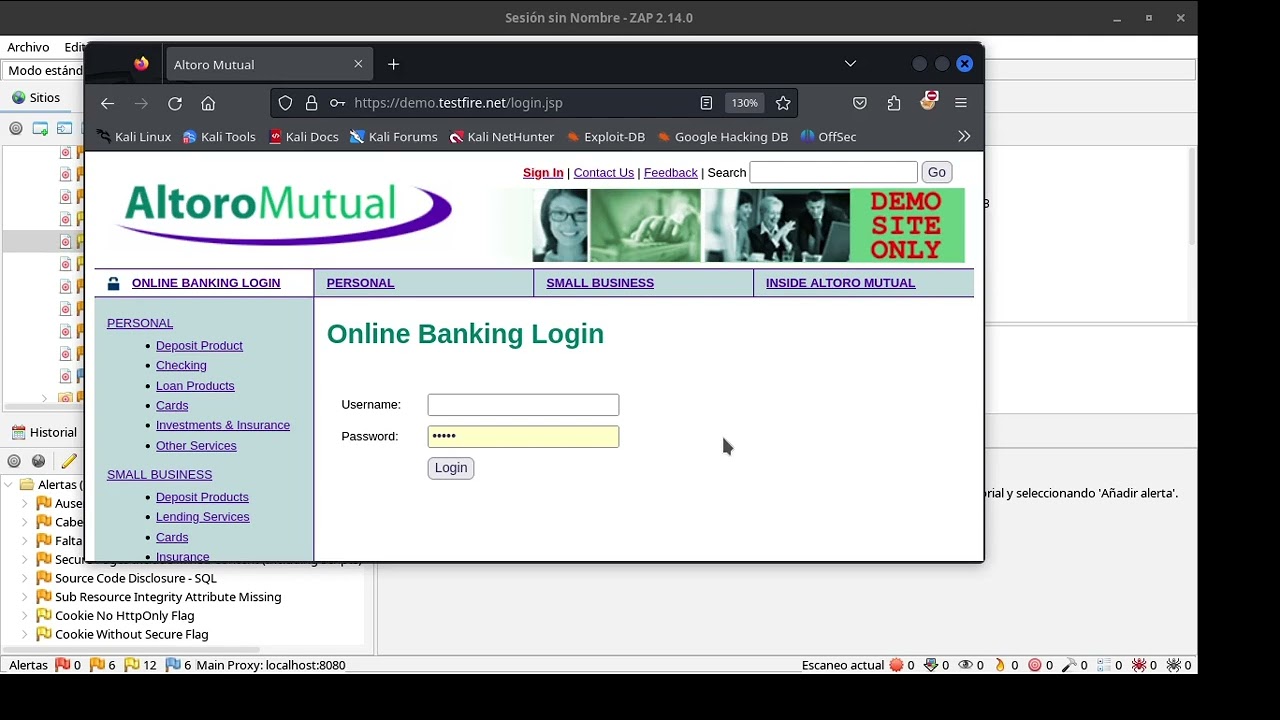Switch to Historial tab in ZAP
Image resolution: width=1280 pixels, height=720 pixels.
[44, 432]
